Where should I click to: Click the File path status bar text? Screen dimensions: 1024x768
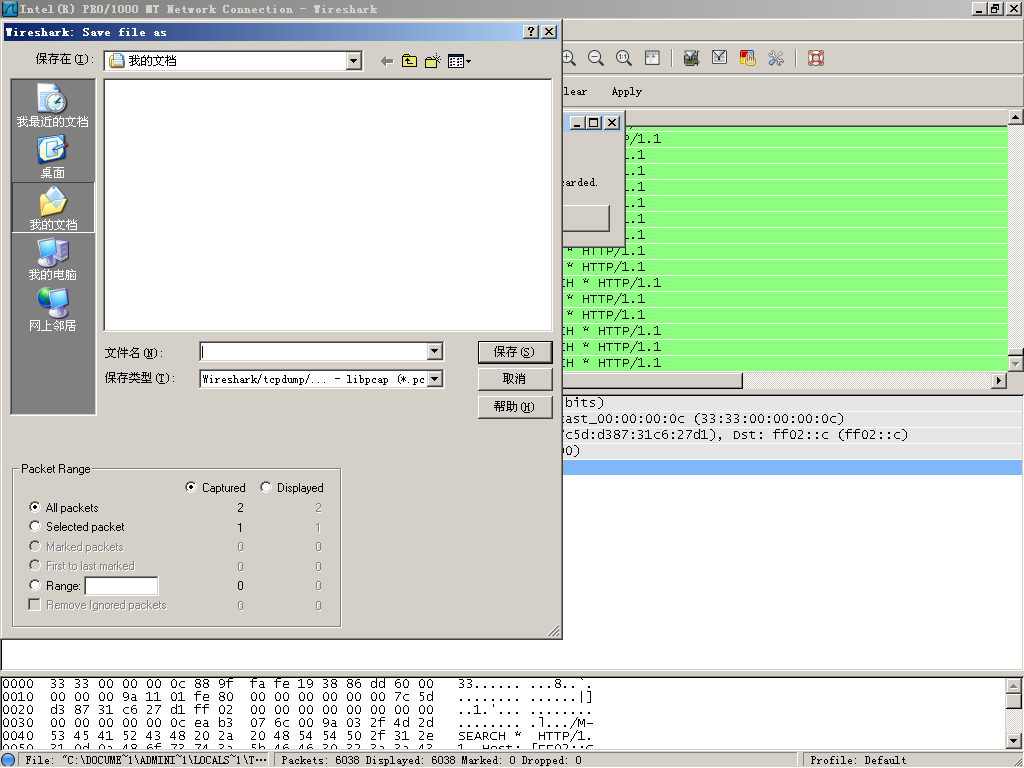146,760
